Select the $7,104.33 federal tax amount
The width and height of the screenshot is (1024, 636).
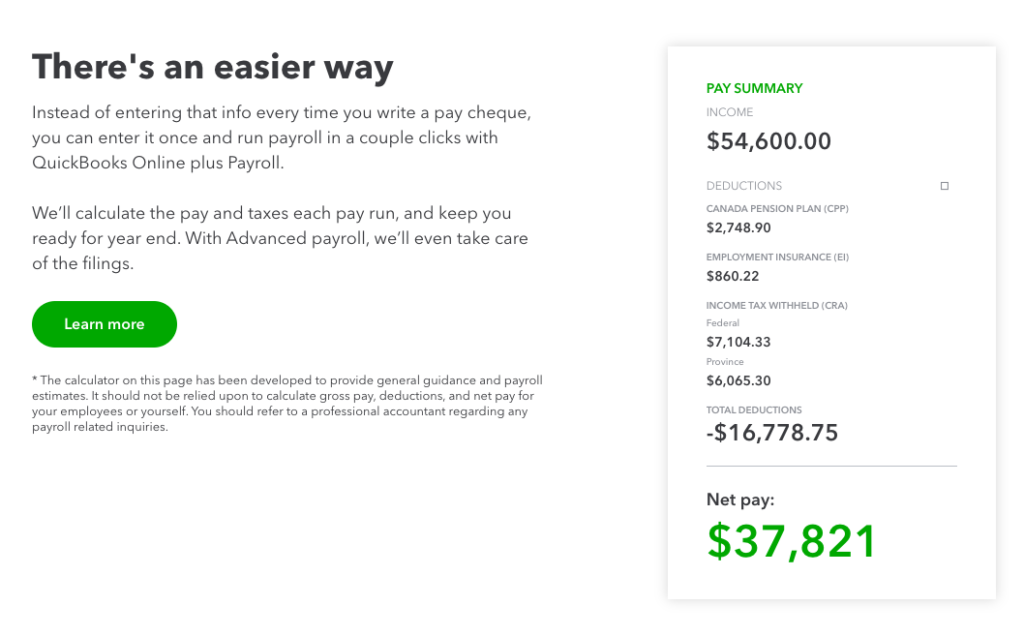pyautogui.click(x=738, y=342)
